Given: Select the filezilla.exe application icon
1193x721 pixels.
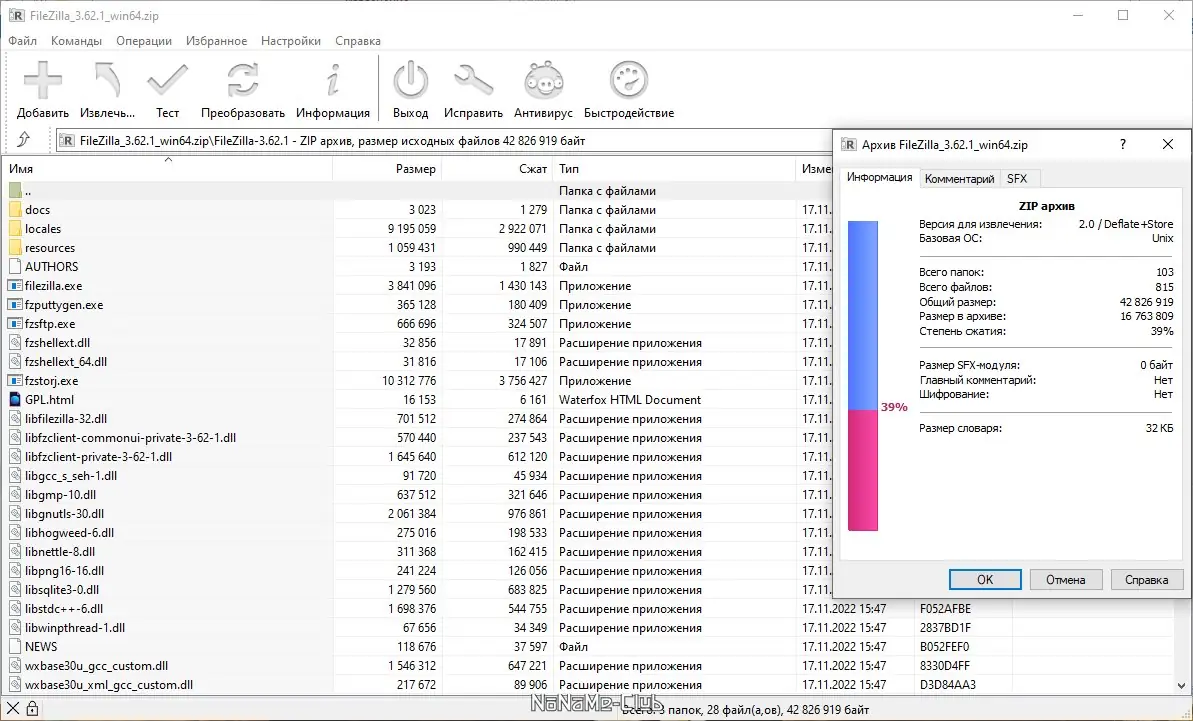Looking at the screenshot, I should 15,286.
